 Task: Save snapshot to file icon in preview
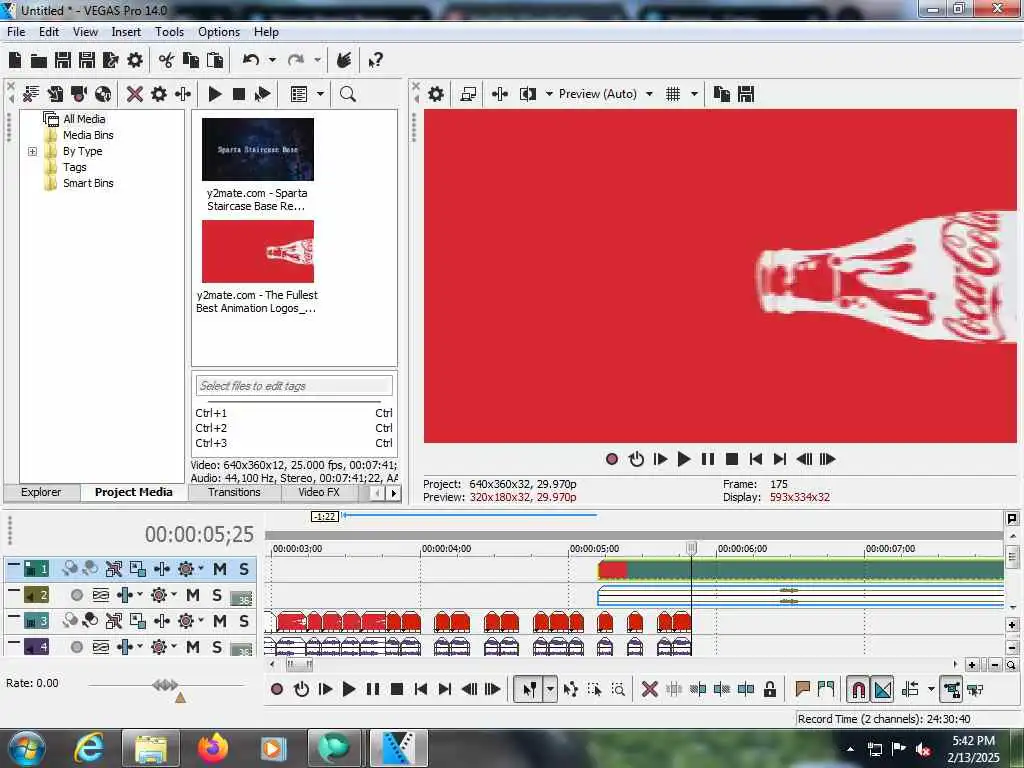(746, 94)
